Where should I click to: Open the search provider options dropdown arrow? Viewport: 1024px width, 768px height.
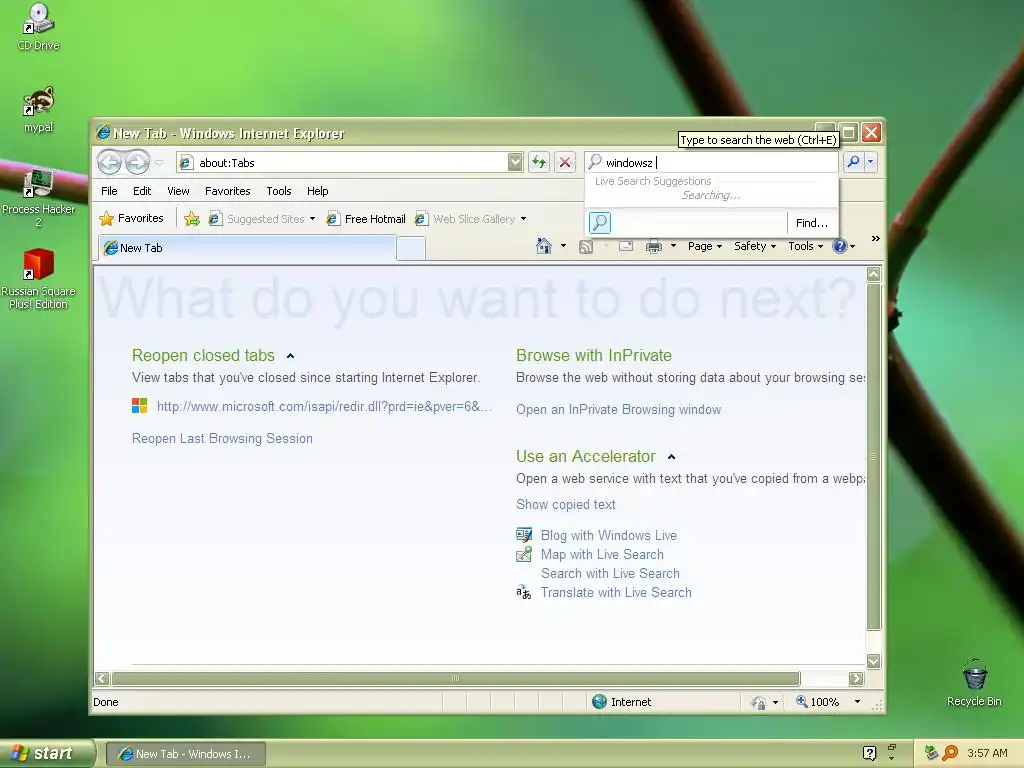[871, 162]
